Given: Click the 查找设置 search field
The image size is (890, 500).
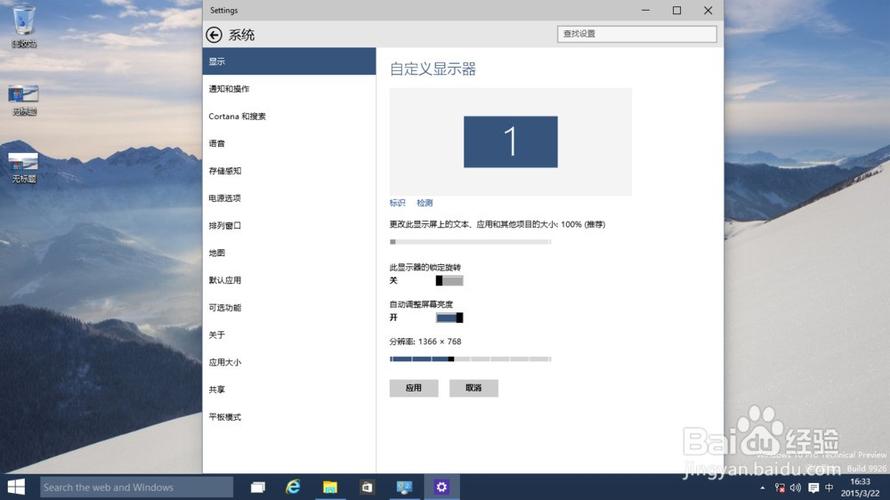Looking at the screenshot, I should [637, 34].
